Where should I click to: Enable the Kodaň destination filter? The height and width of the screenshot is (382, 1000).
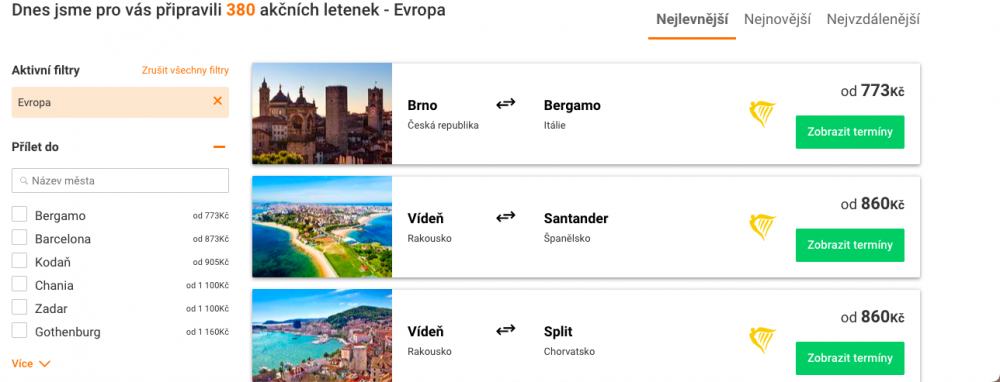[19, 261]
